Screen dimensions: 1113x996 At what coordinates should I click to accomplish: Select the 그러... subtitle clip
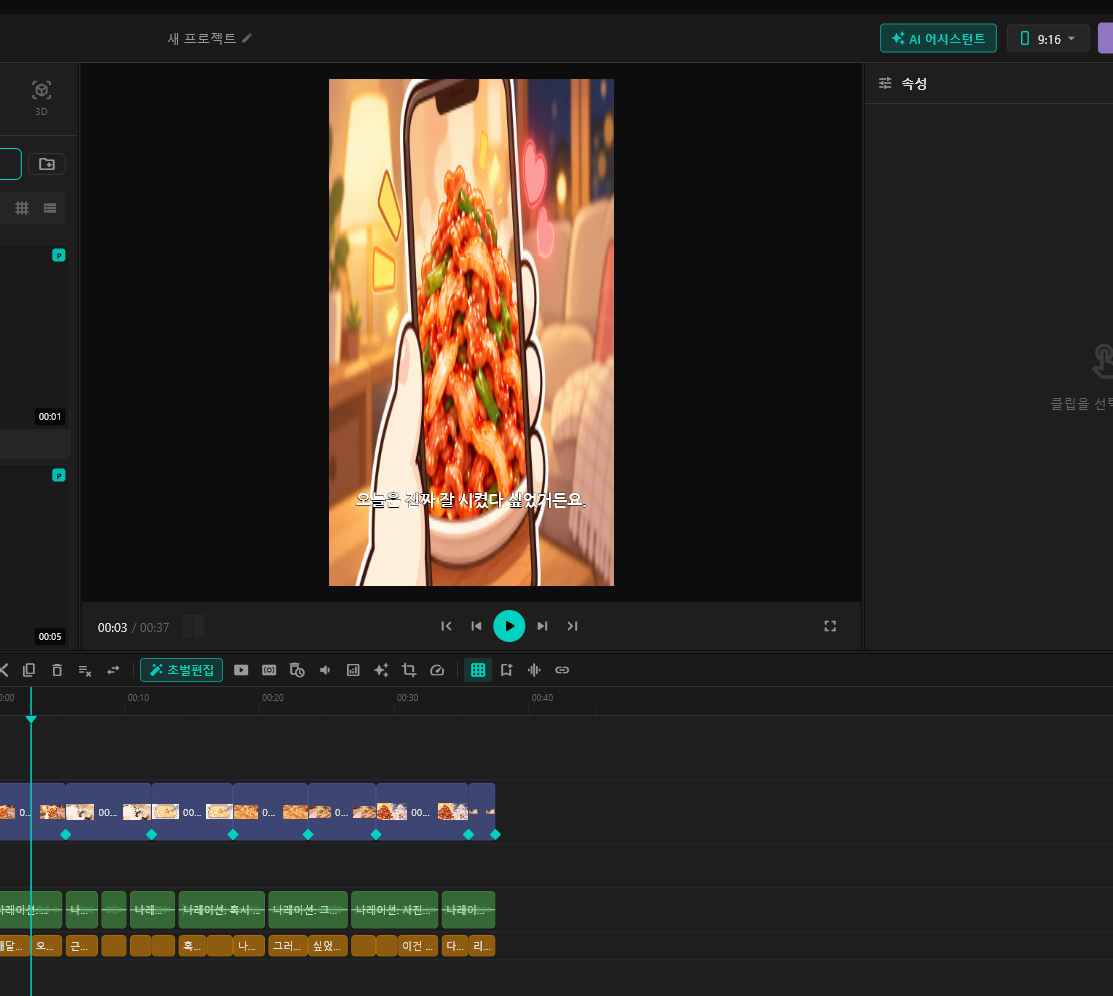[287, 946]
